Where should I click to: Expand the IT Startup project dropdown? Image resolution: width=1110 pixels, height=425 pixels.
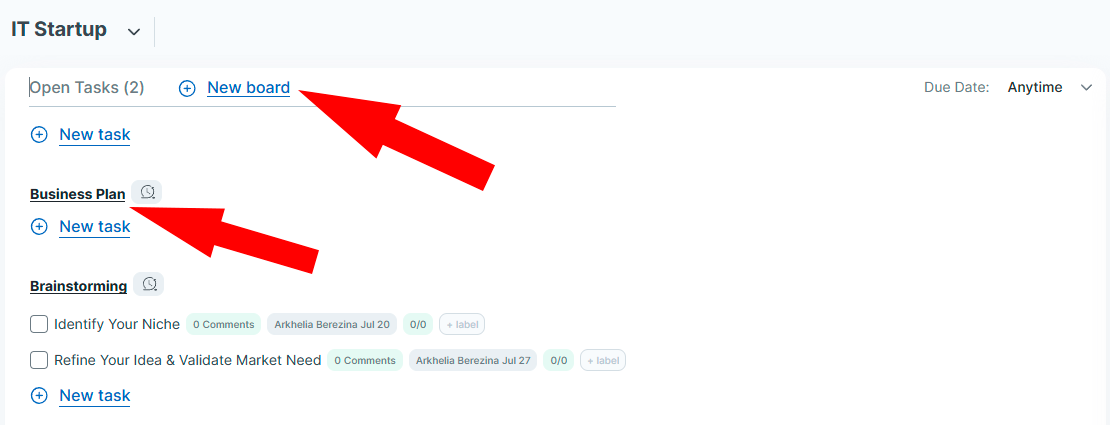[x=133, y=32]
